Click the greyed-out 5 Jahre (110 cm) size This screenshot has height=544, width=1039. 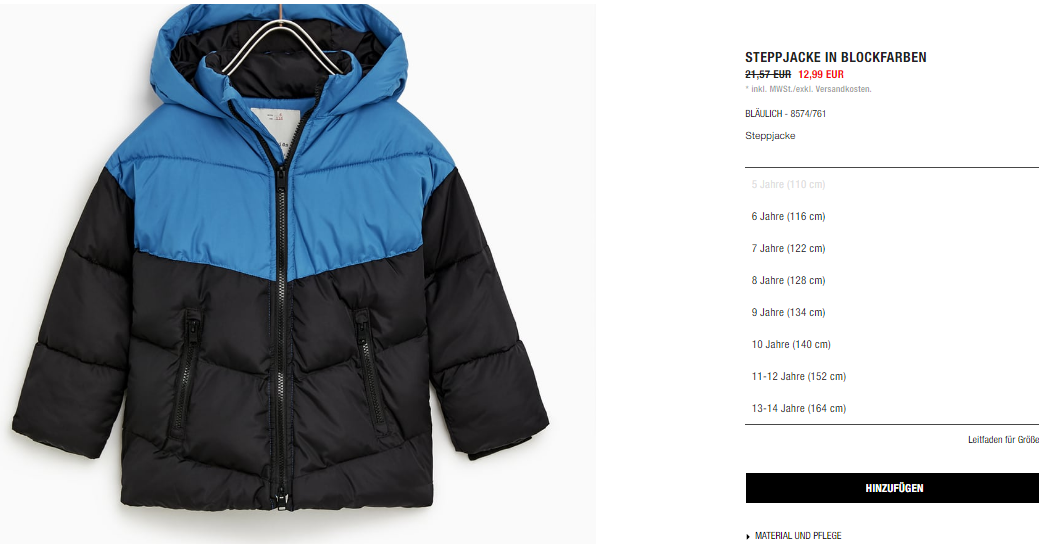click(892, 184)
